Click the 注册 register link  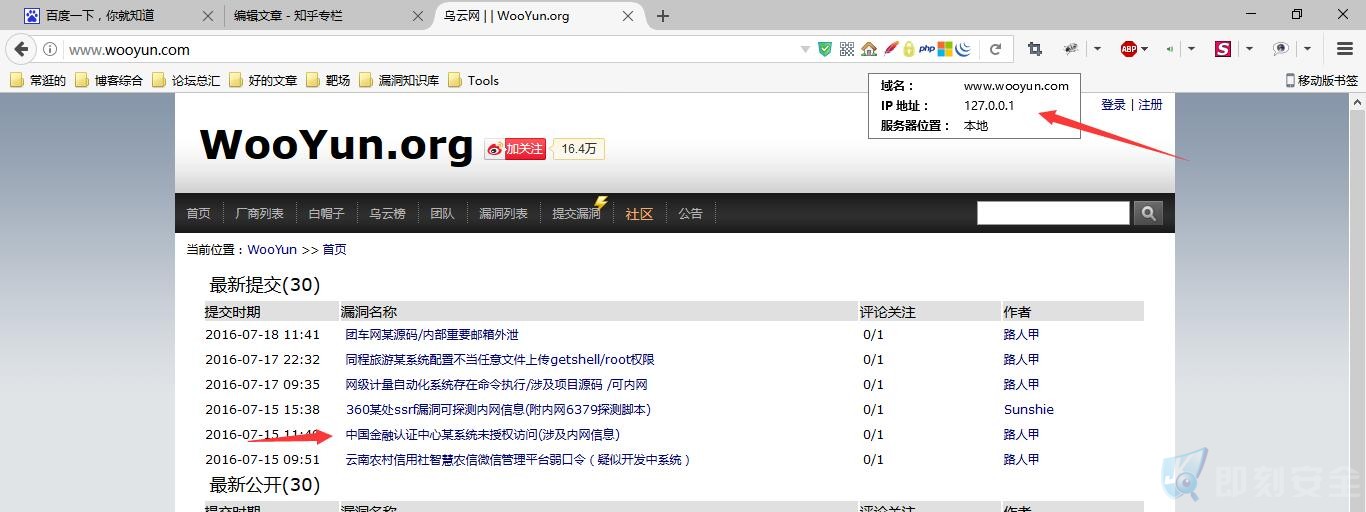[1150, 104]
